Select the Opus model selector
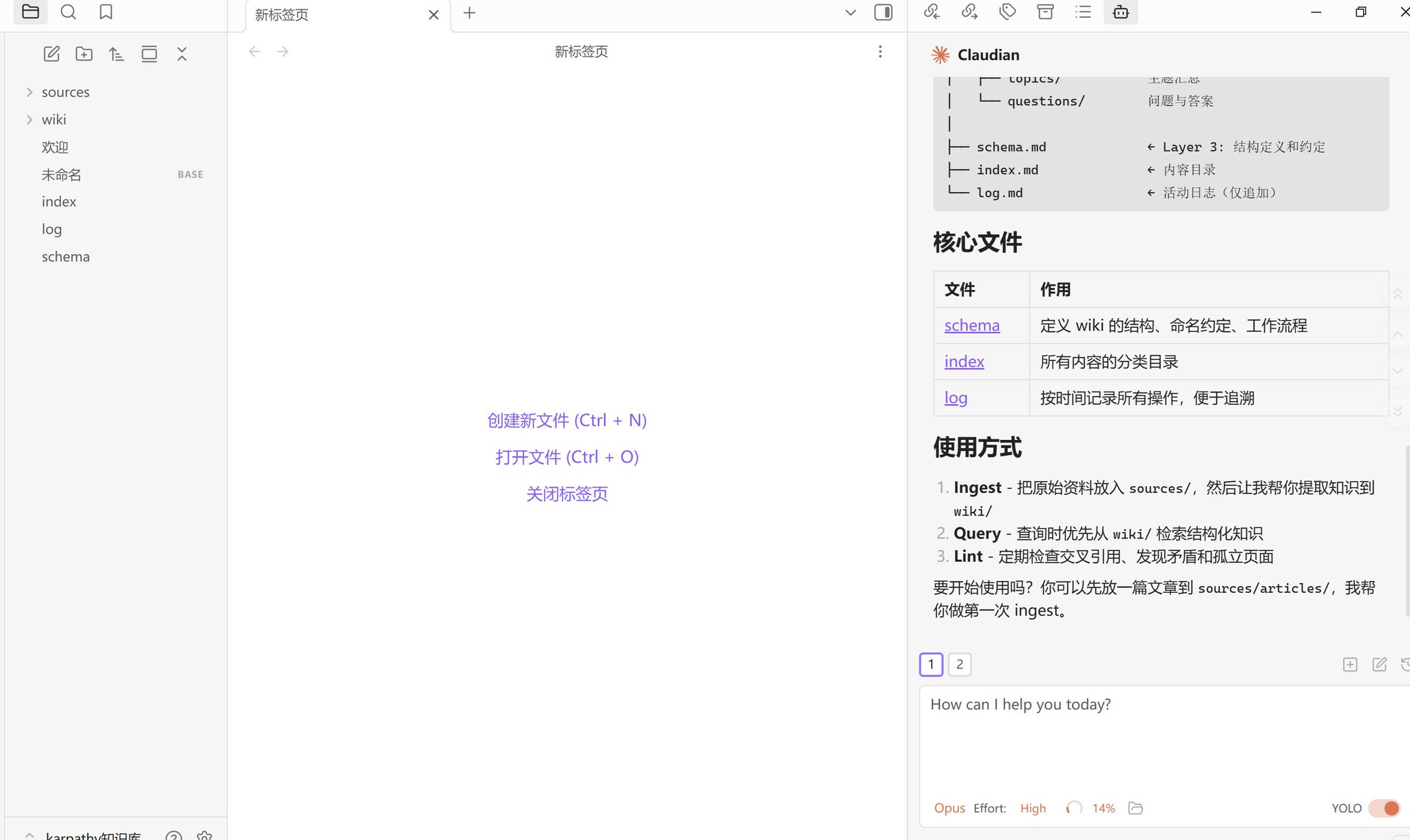 click(949, 808)
